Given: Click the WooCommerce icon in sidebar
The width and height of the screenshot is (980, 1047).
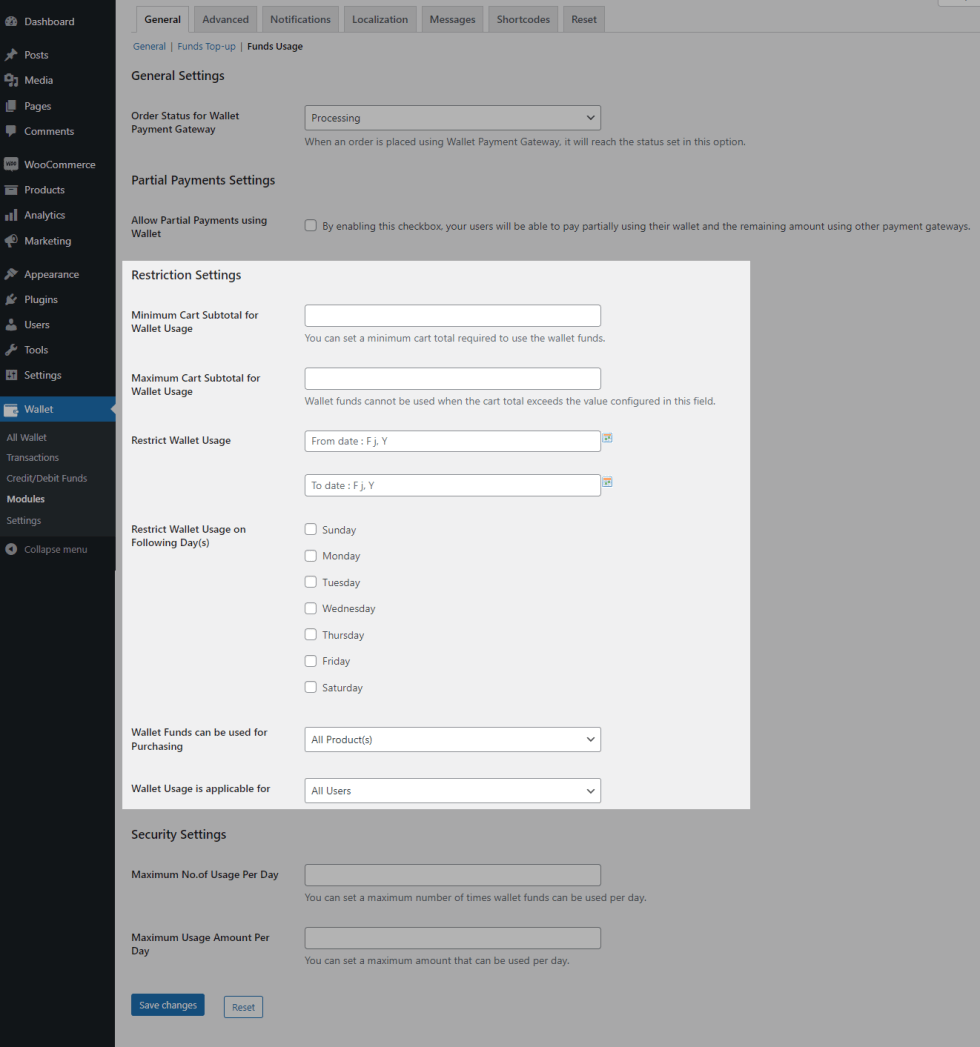Looking at the screenshot, I should click(x=11, y=164).
